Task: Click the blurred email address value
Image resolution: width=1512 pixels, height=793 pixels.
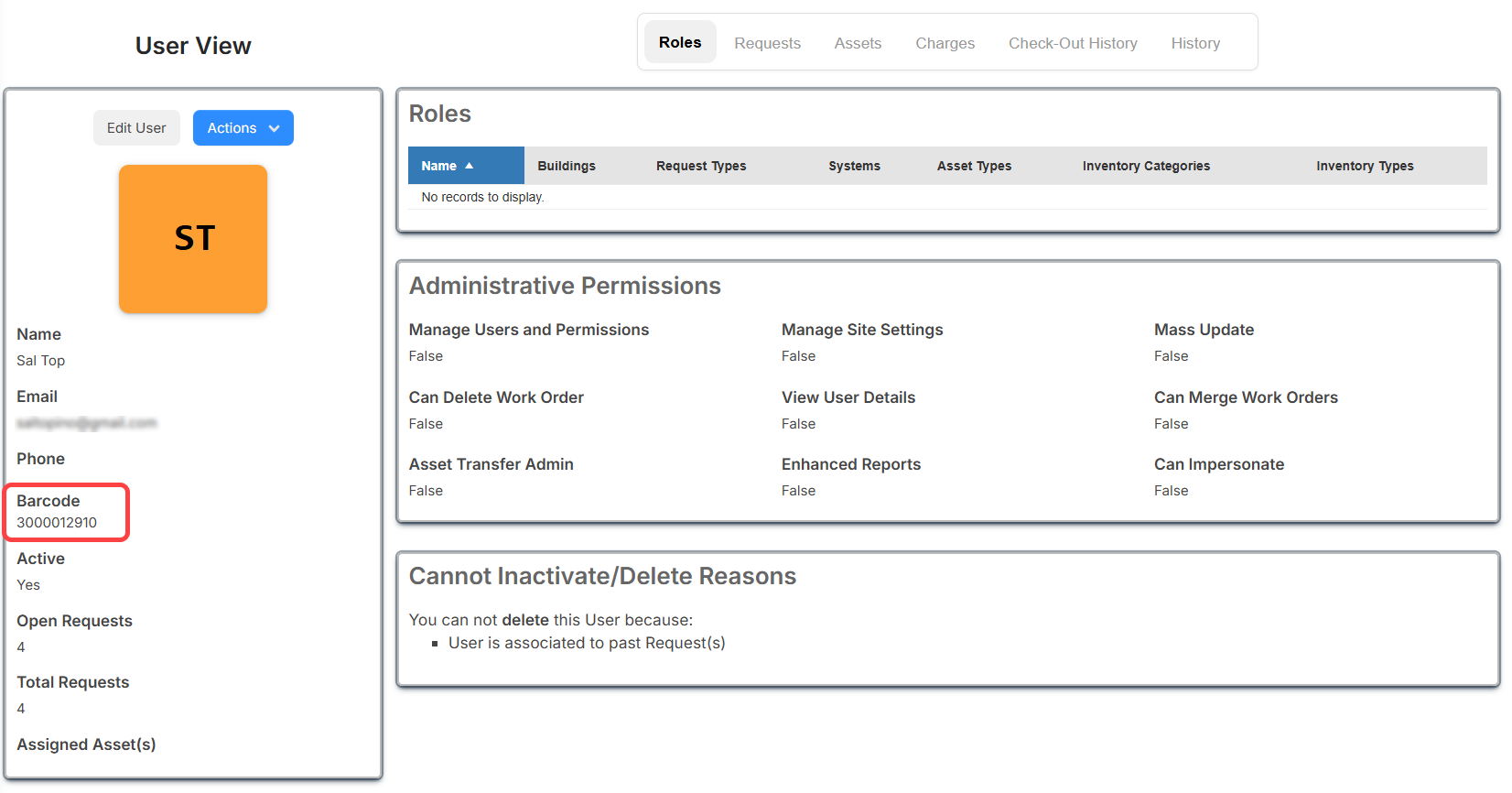Action: 87,423
